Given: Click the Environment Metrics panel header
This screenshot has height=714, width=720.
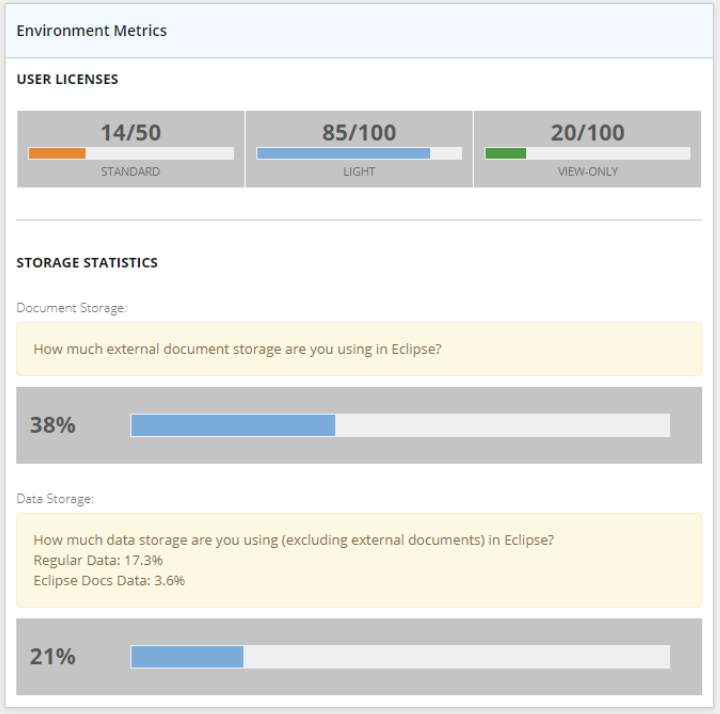Looking at the screenshot, I should click(x=92, y=31).
